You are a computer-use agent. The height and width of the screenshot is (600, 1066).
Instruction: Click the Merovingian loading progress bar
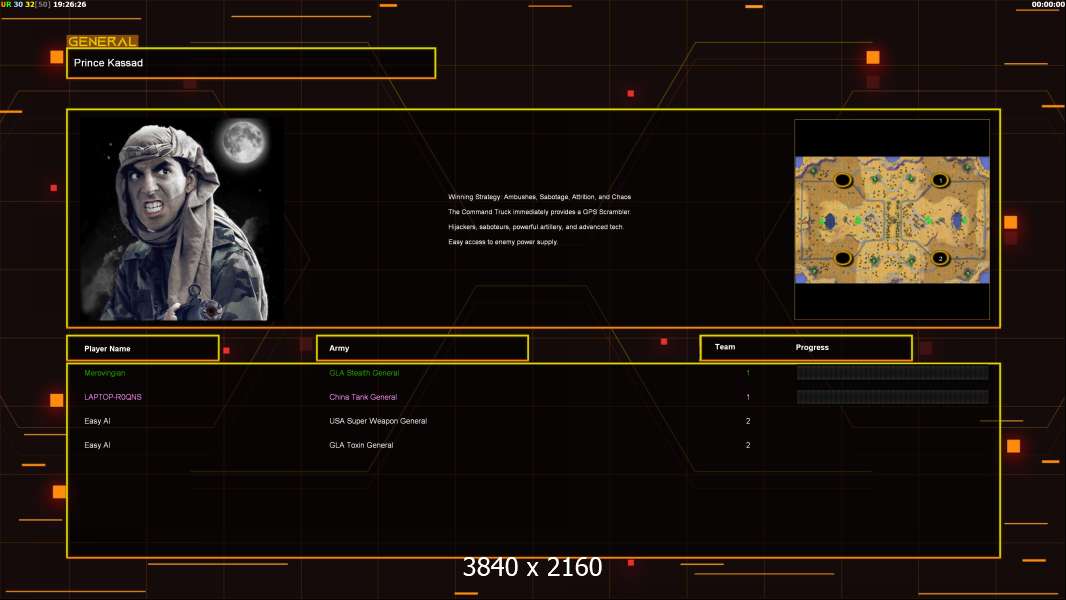click(x=892, y=372)
